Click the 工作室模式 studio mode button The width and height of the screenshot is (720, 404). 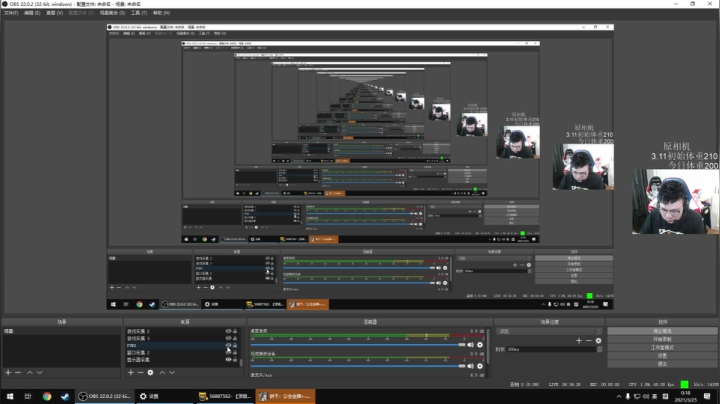click(x=662, y=348)
